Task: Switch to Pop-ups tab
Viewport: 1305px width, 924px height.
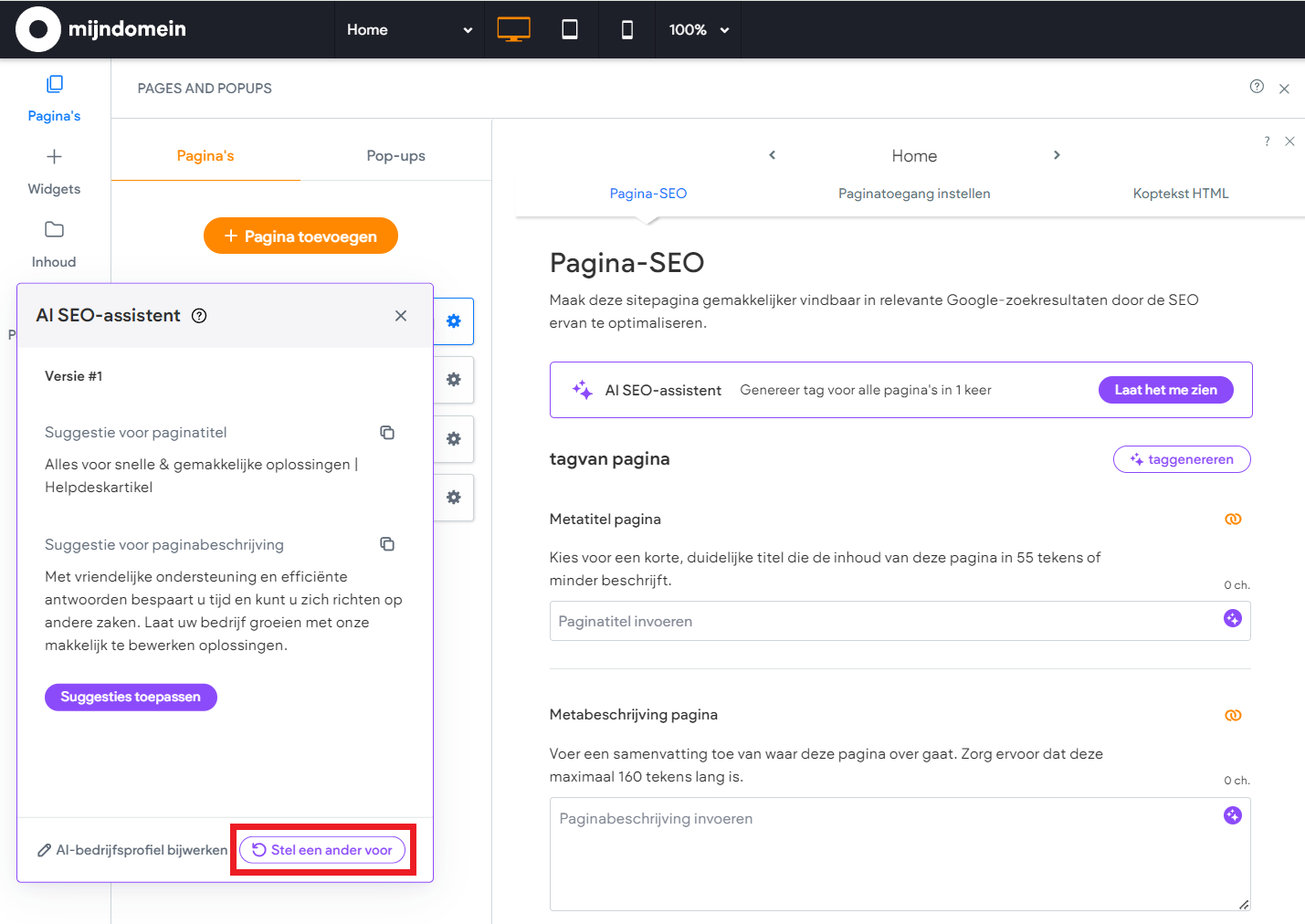Action: (395, 156)
